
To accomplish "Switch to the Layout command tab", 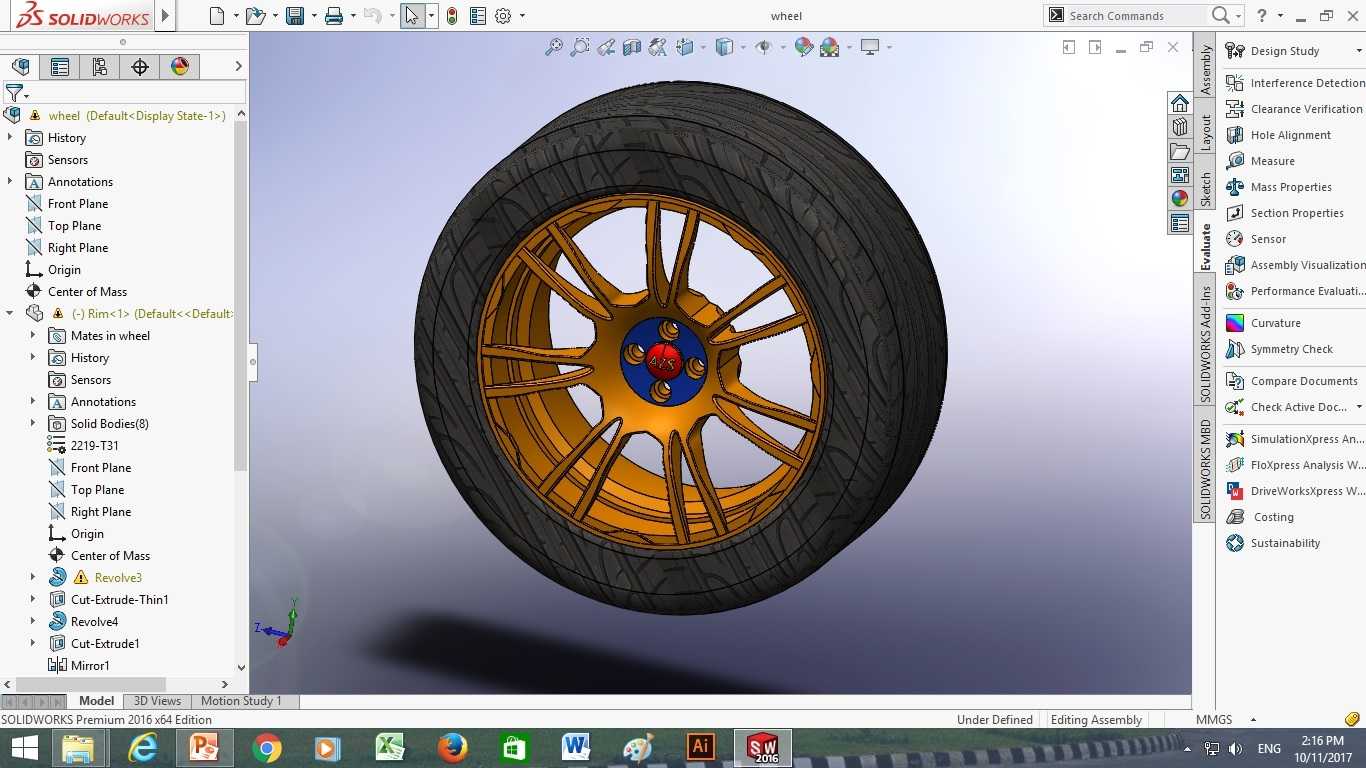I will click(1206, 132).
